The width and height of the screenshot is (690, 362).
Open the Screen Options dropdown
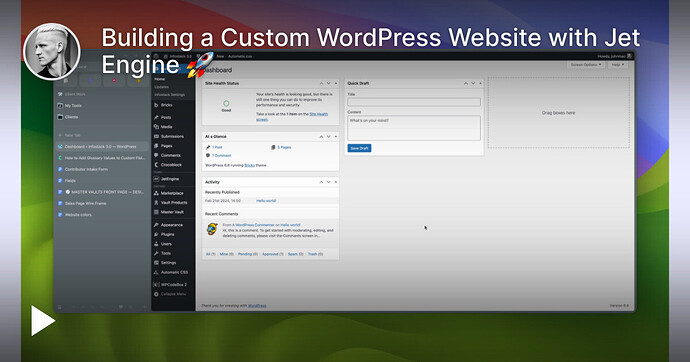pyautogui.click(x=586, y=65)
